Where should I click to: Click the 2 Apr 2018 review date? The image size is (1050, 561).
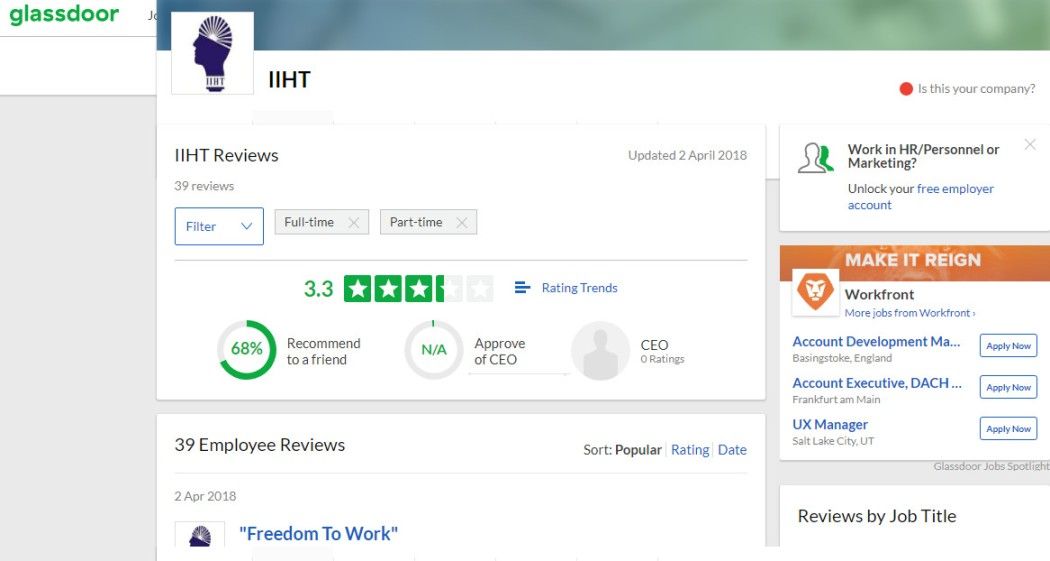coord(205,496)
